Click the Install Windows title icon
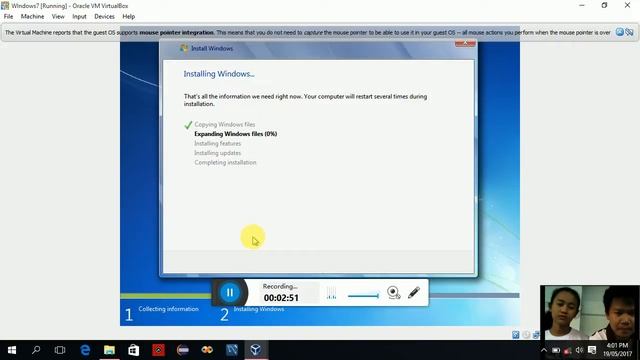This screenshot has height=360, width=640. (x=184, y=48)
